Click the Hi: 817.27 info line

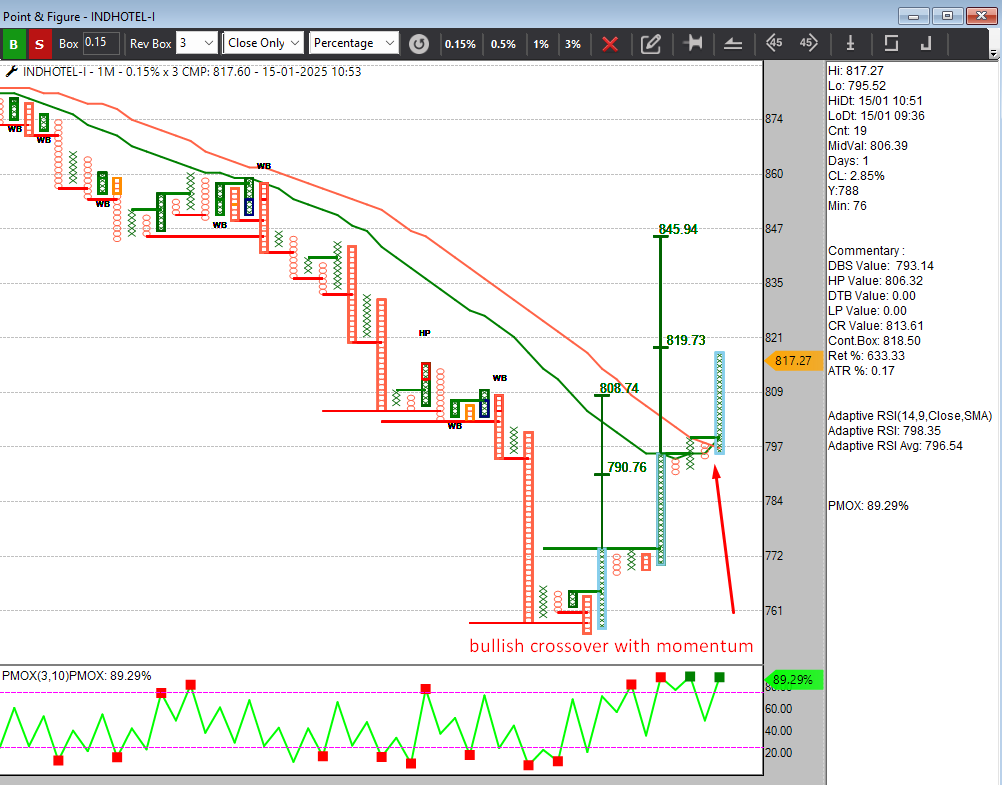856,71
